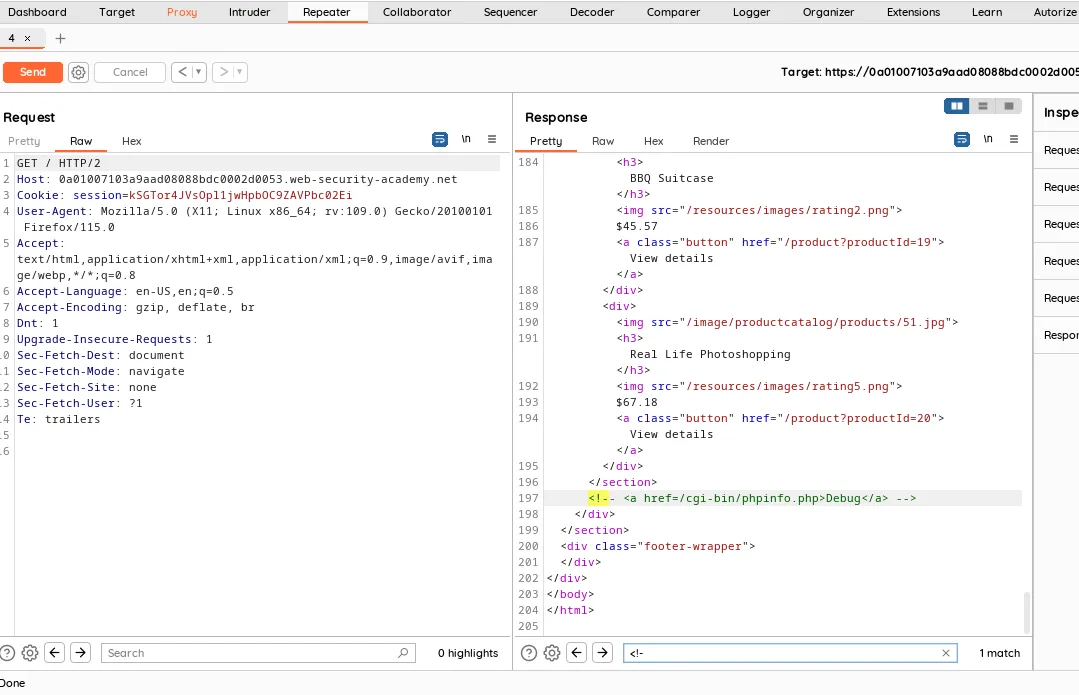This screenshot has height=695, width=1079.
Task: Open the Learn tab
Action: pyautogui.click(x=987, y=12)
